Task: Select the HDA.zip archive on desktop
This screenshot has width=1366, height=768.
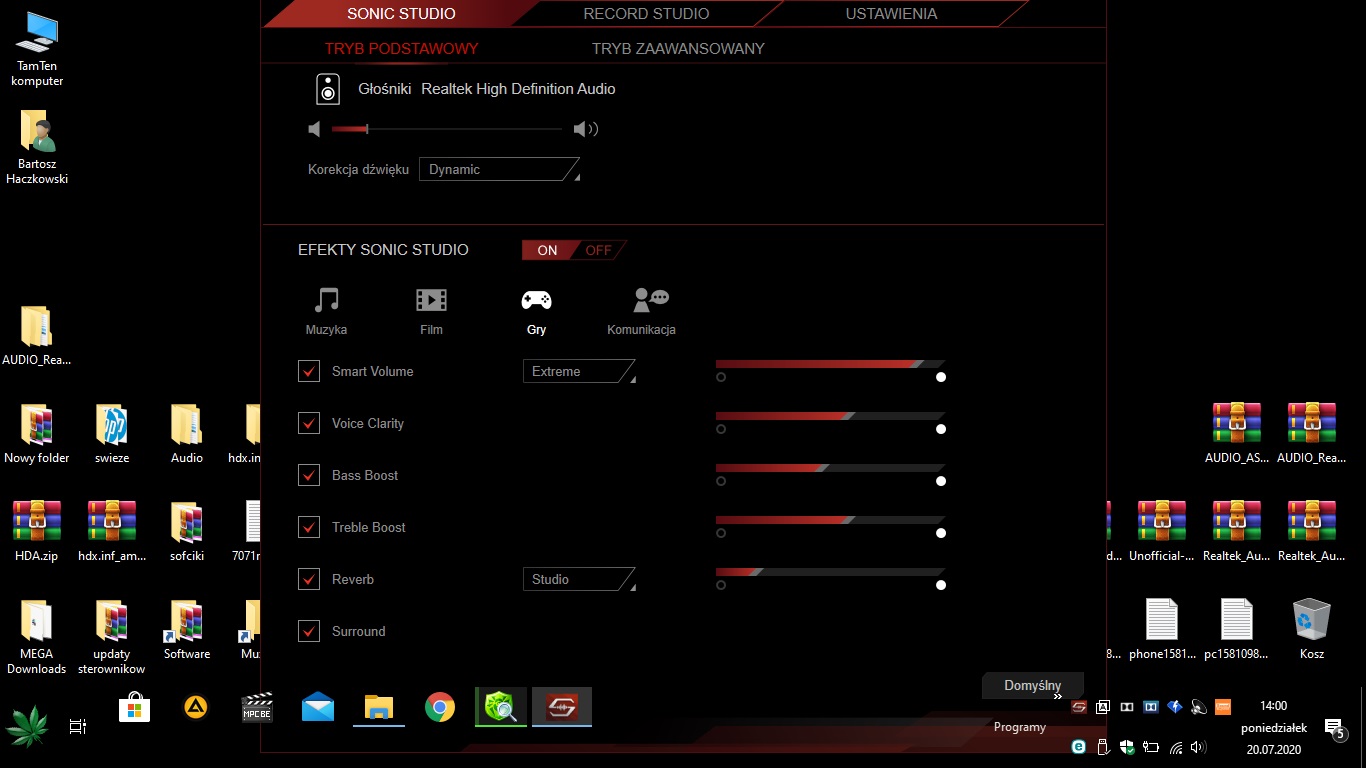Action: point(37,531)
